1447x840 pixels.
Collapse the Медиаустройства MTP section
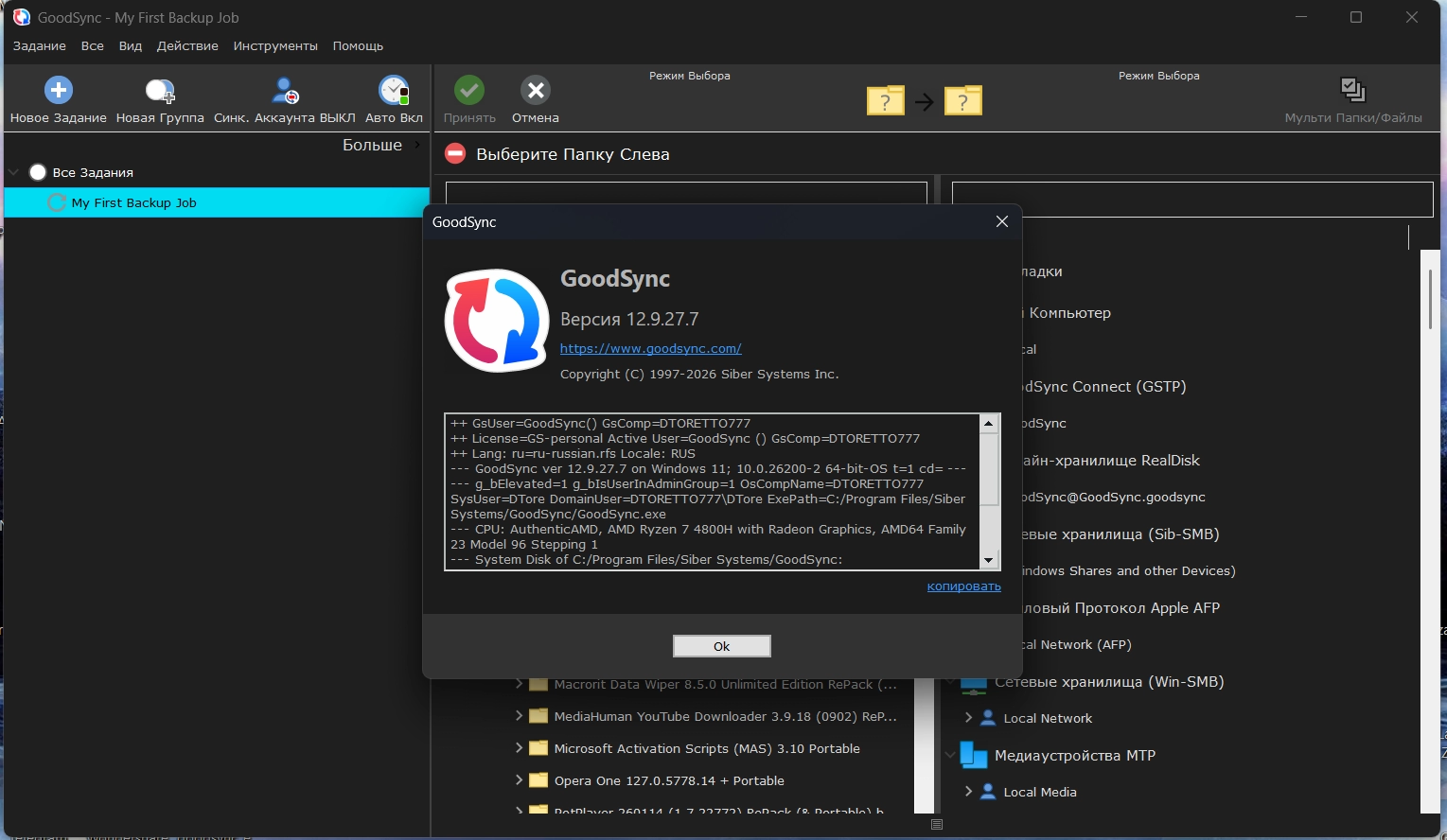pyautogui.click(x=950, y=755)
